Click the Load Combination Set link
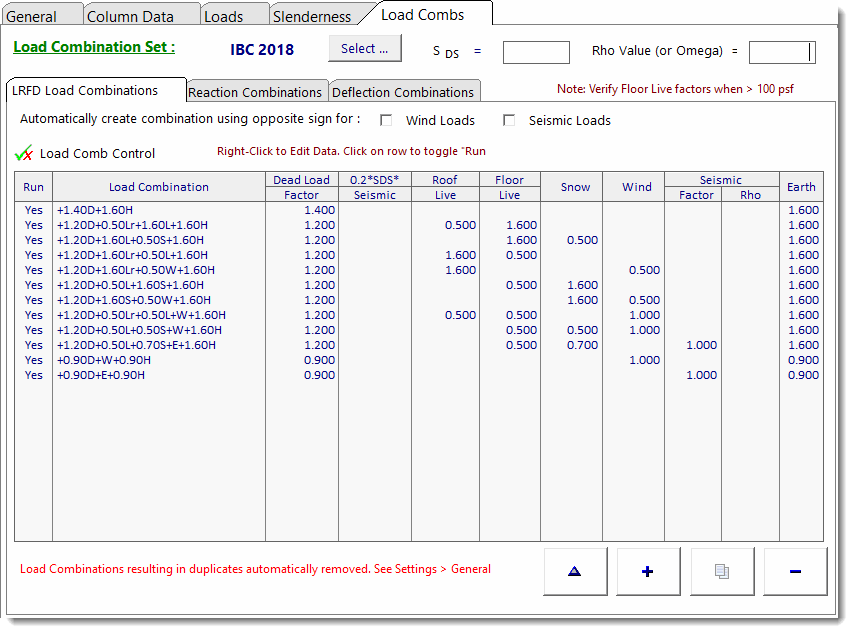 point(94,47)
